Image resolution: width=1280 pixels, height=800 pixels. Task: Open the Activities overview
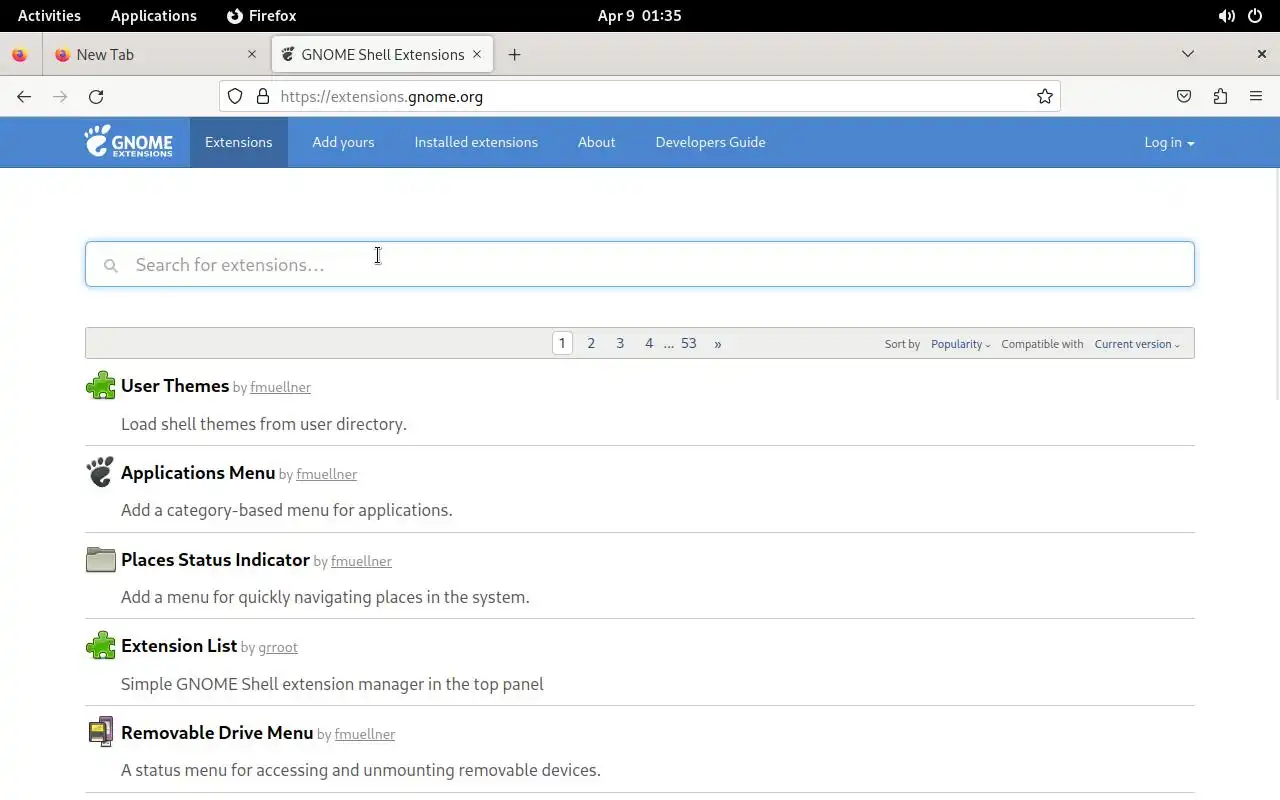49,16
